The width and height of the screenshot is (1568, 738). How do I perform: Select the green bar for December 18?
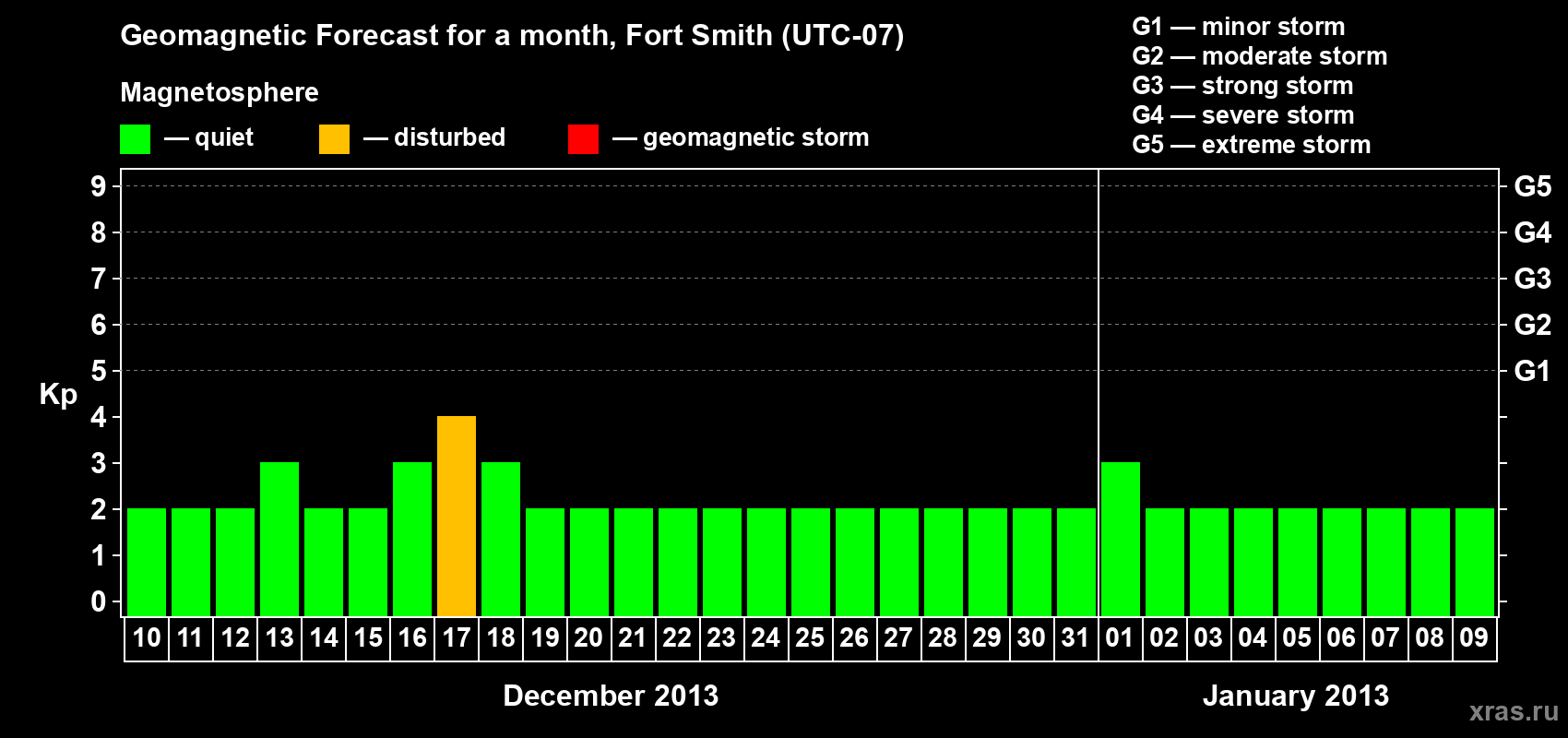click(501, 539)
